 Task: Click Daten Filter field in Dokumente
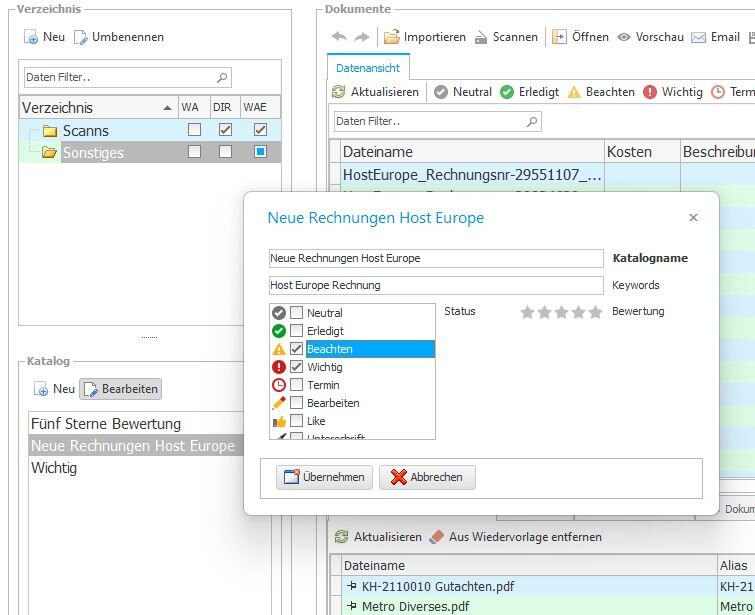pyautogui.click(x=438, y=121)
